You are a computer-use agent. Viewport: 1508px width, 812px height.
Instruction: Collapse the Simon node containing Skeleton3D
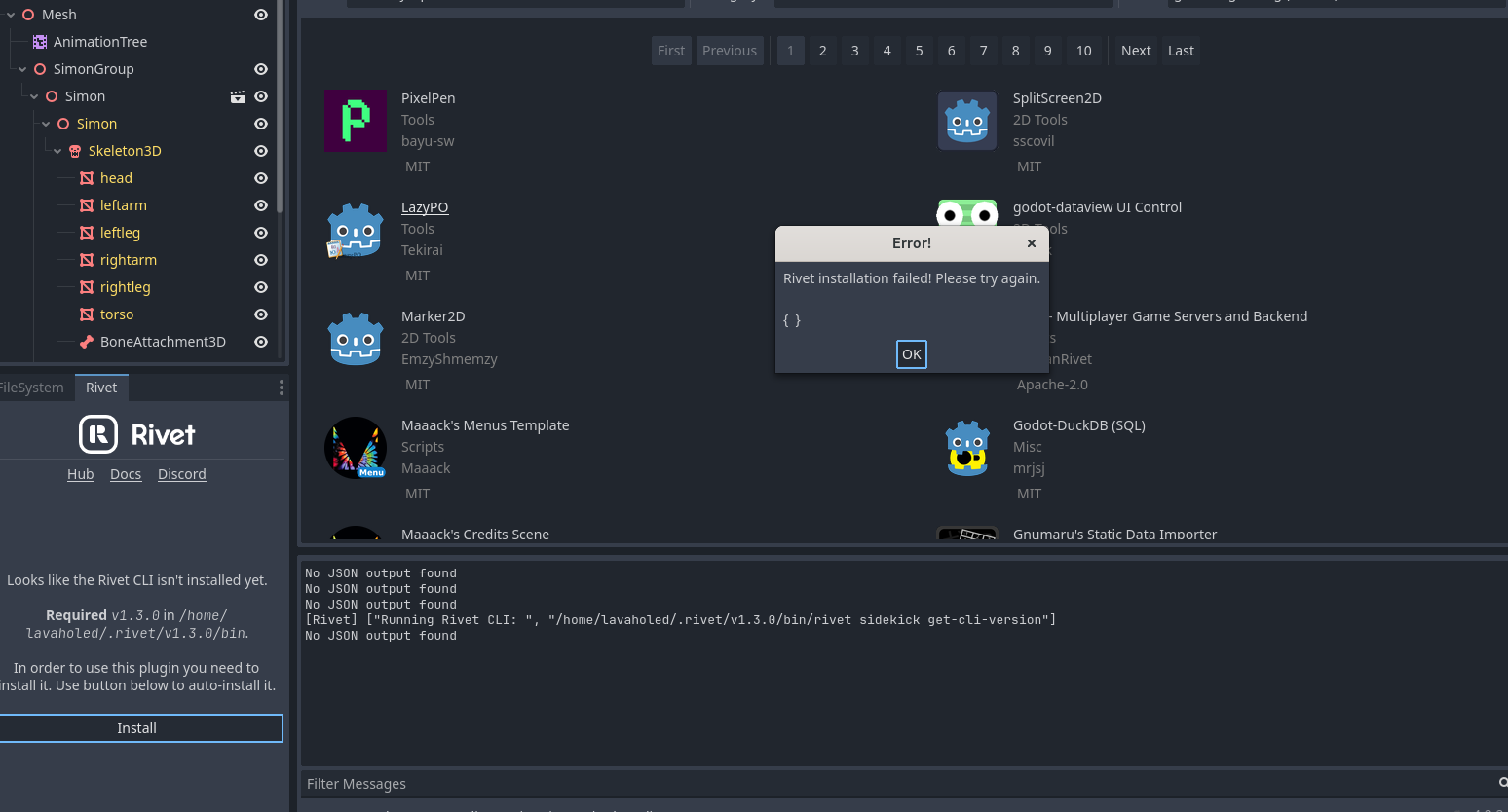pos(46,124)
